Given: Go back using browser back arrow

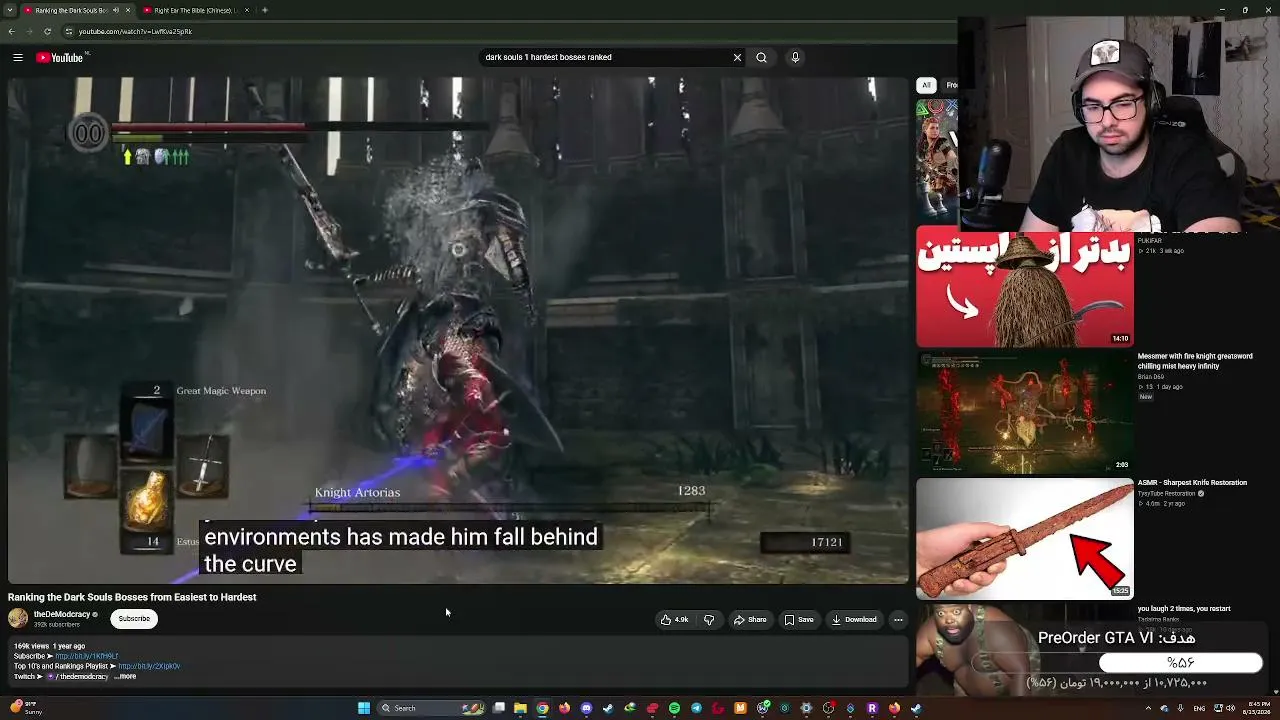Looking at the screenshot, I should tap(11, 31).
